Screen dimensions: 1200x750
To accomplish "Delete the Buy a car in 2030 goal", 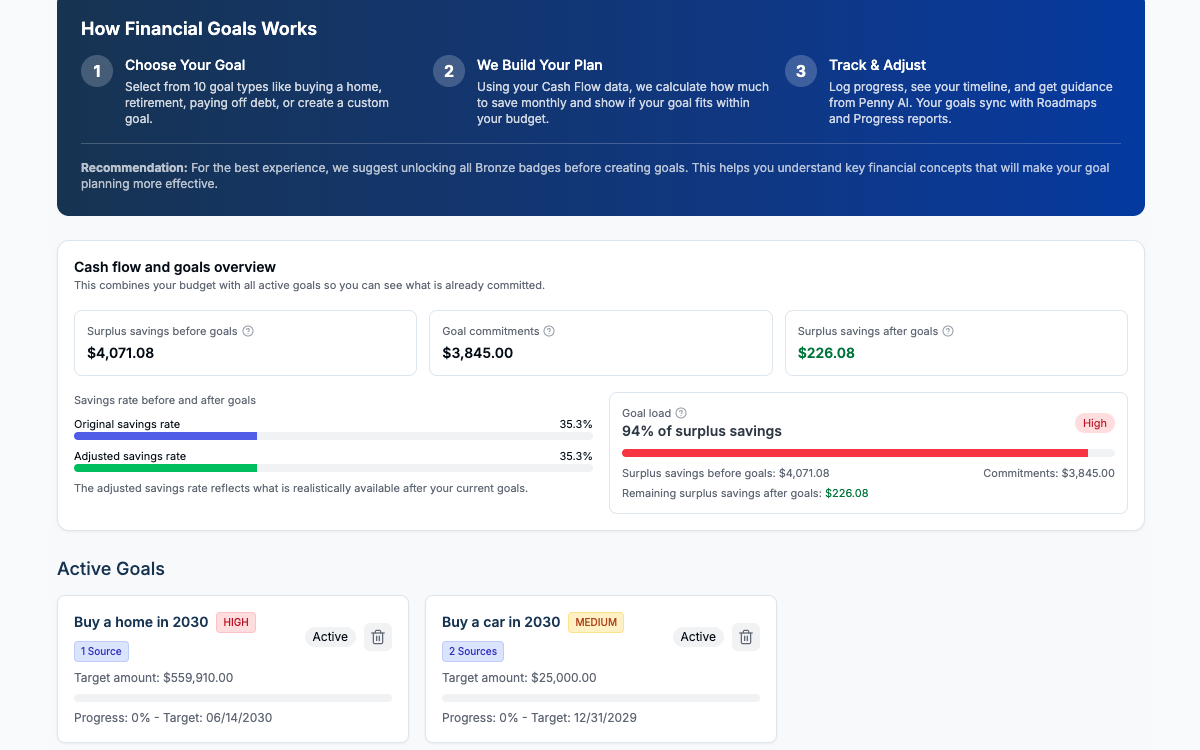I will [x=745, y=637].
